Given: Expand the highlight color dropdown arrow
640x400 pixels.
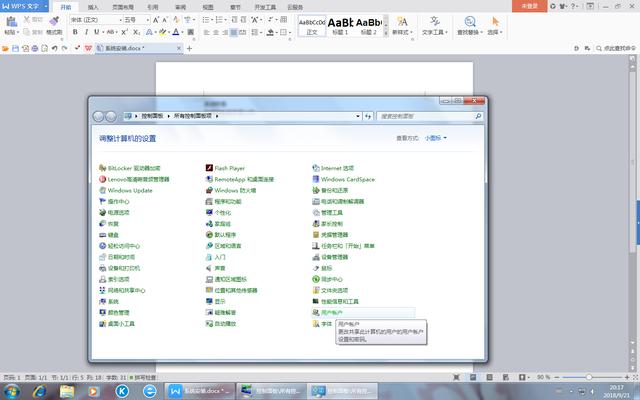Looking at the screenshot, I should 169,32.
